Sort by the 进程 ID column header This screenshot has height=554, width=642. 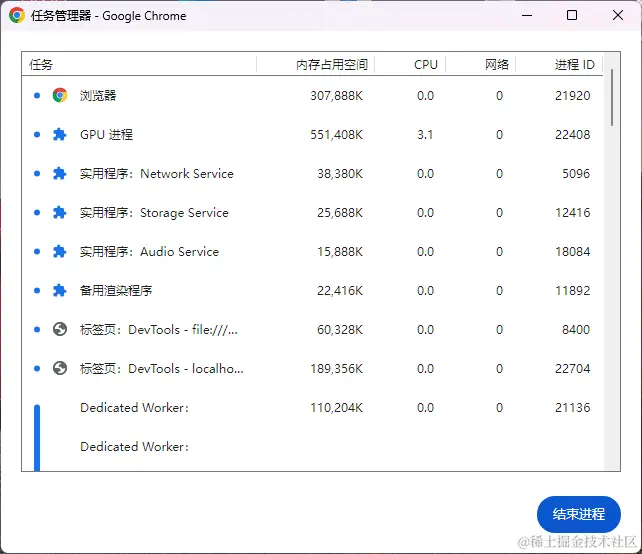coord(559,64)
